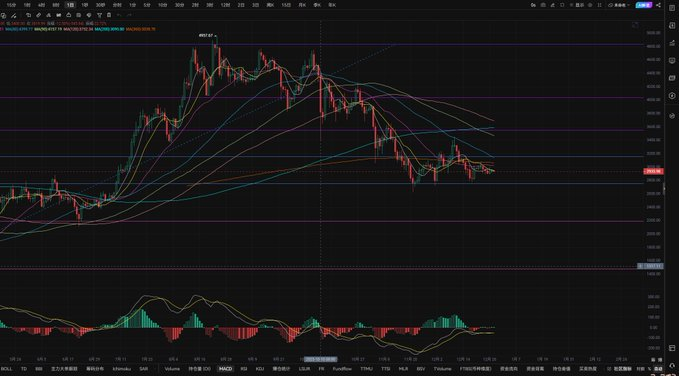
Task: Switch to the 月K timeframe
Action: [302, 5]
